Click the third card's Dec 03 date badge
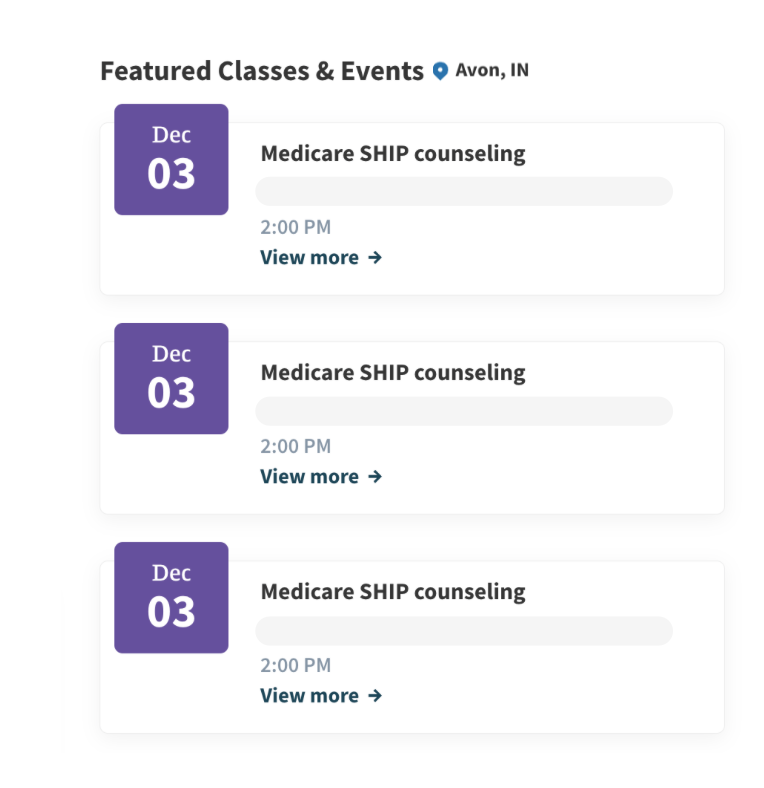 pos(171,598)
